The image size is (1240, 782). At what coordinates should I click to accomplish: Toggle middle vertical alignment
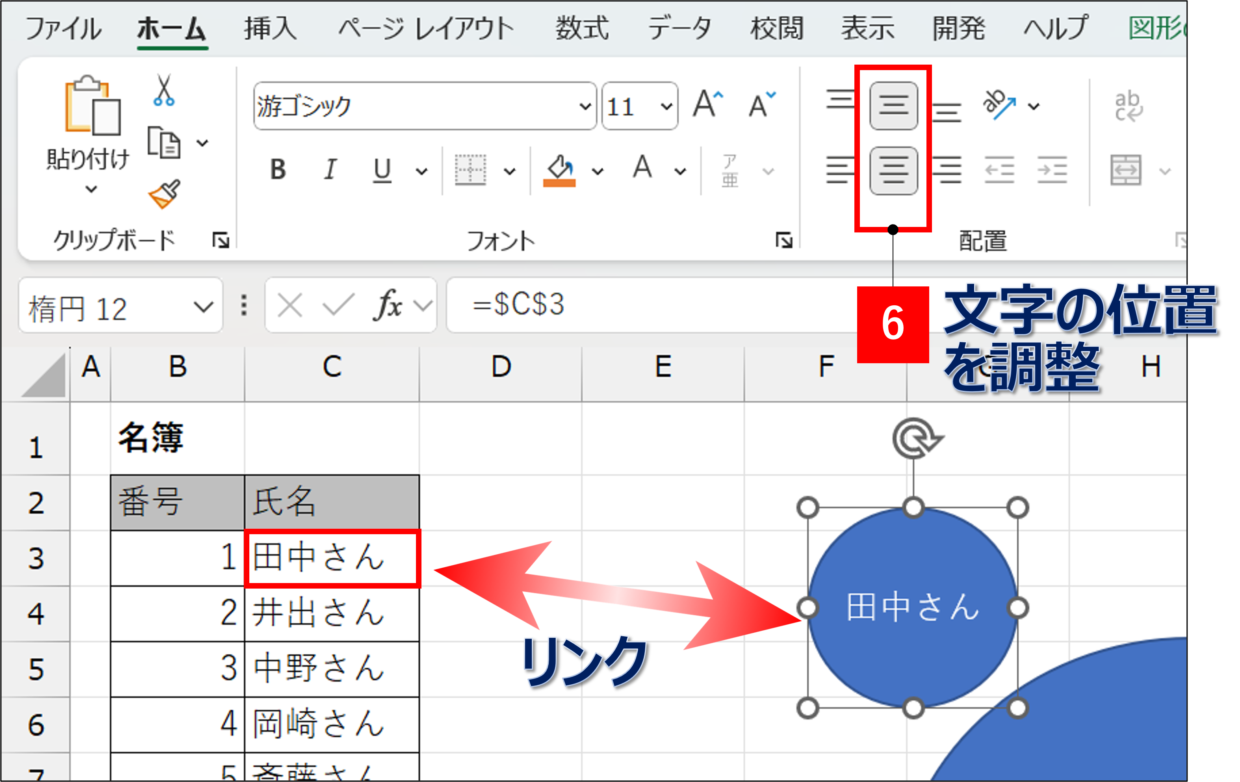point(894,106)
